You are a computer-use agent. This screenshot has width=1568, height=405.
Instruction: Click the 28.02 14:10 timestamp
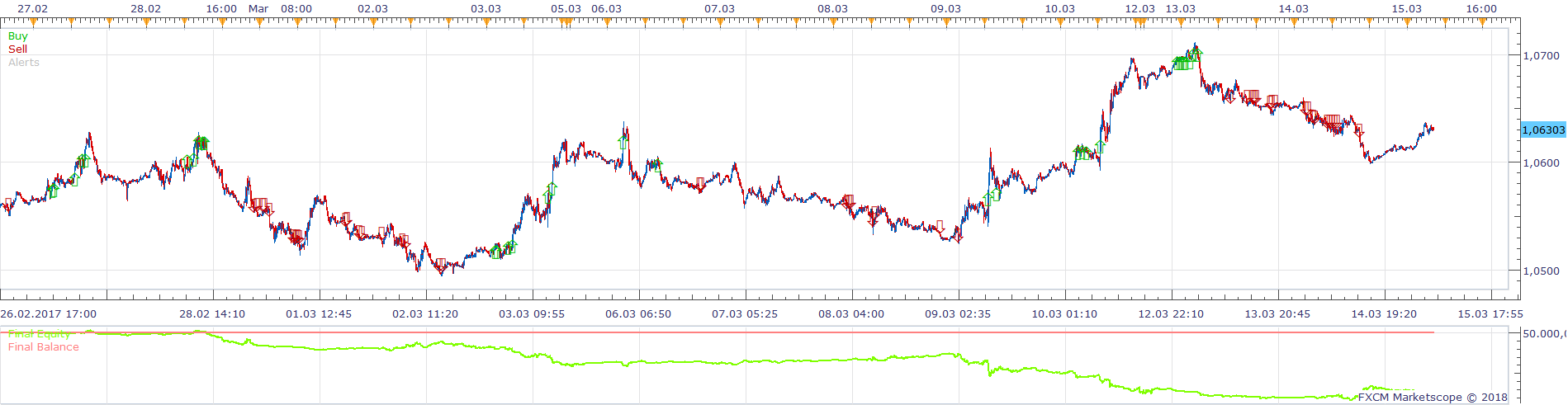tap(212, 314)
